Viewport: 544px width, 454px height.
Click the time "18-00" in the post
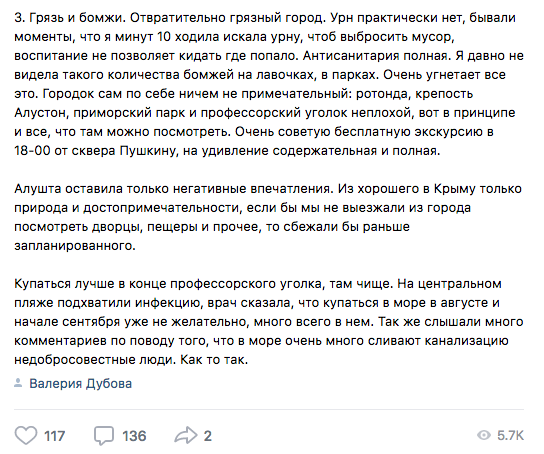coord(32,151)
